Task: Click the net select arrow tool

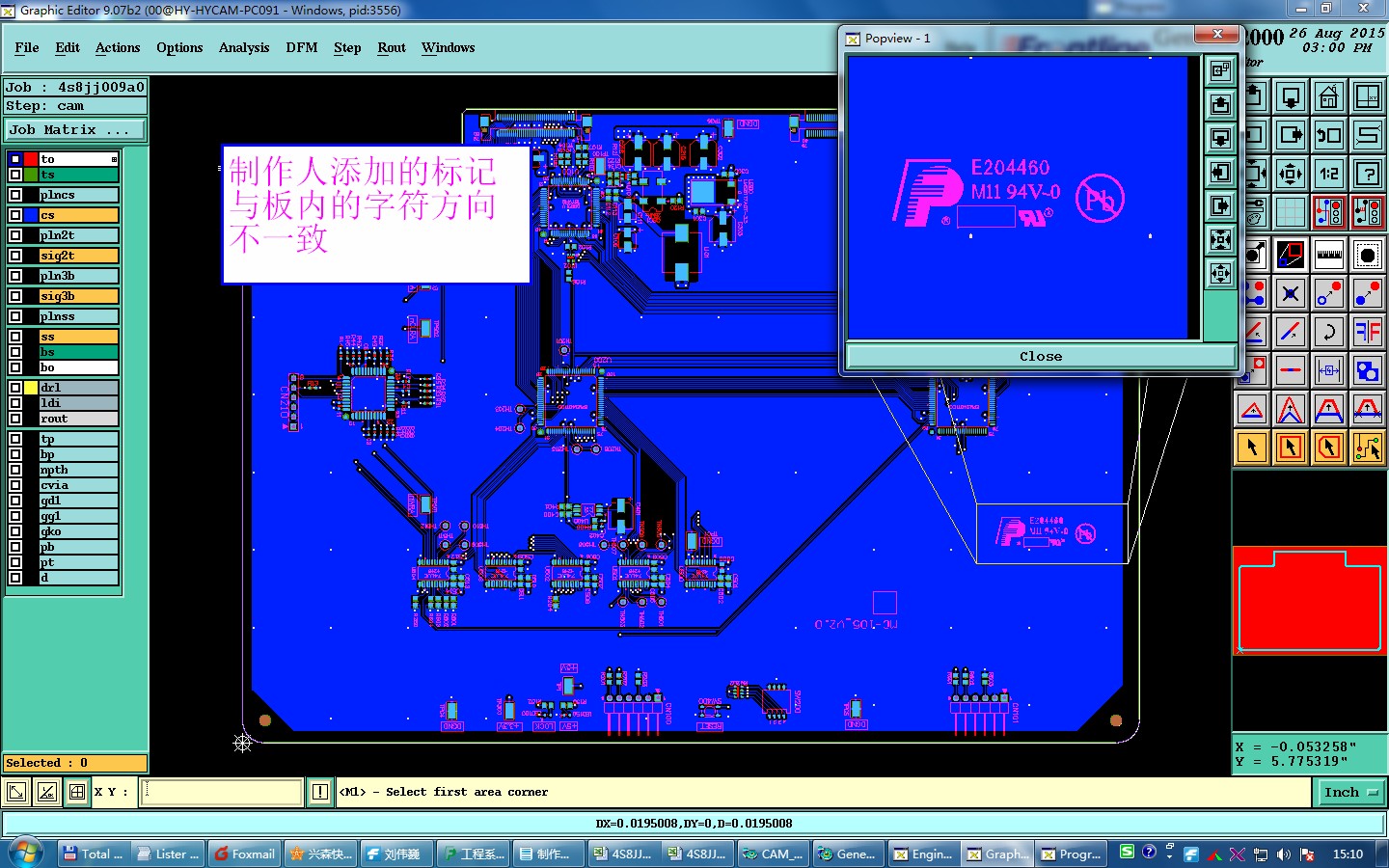Action: point(1368,448)
